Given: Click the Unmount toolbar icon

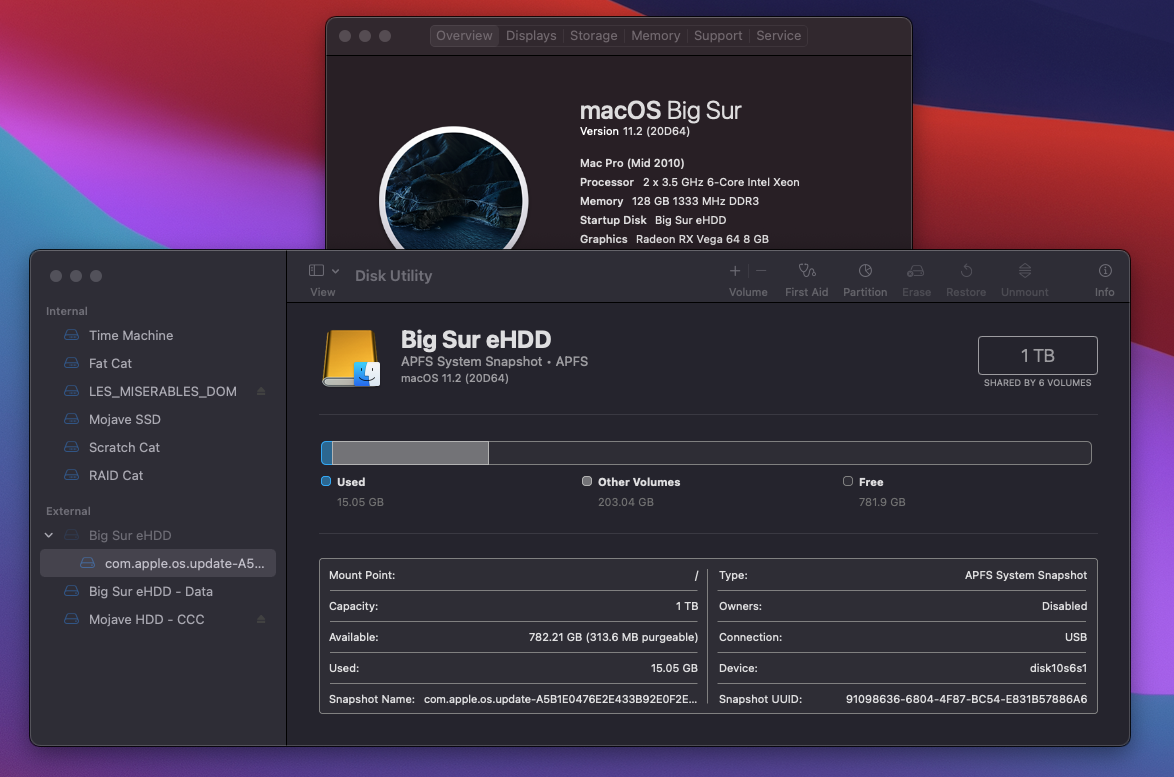Looking at the screenshot, I should tap(1025, 270).
